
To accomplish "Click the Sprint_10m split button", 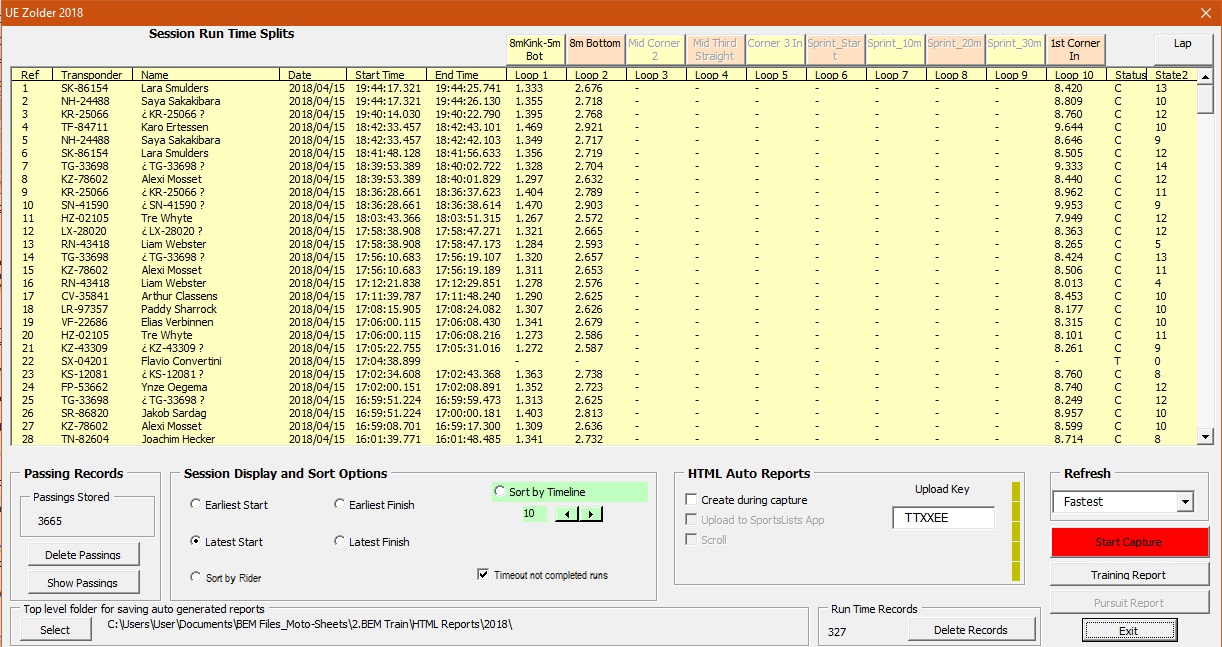I will point(895,50).
